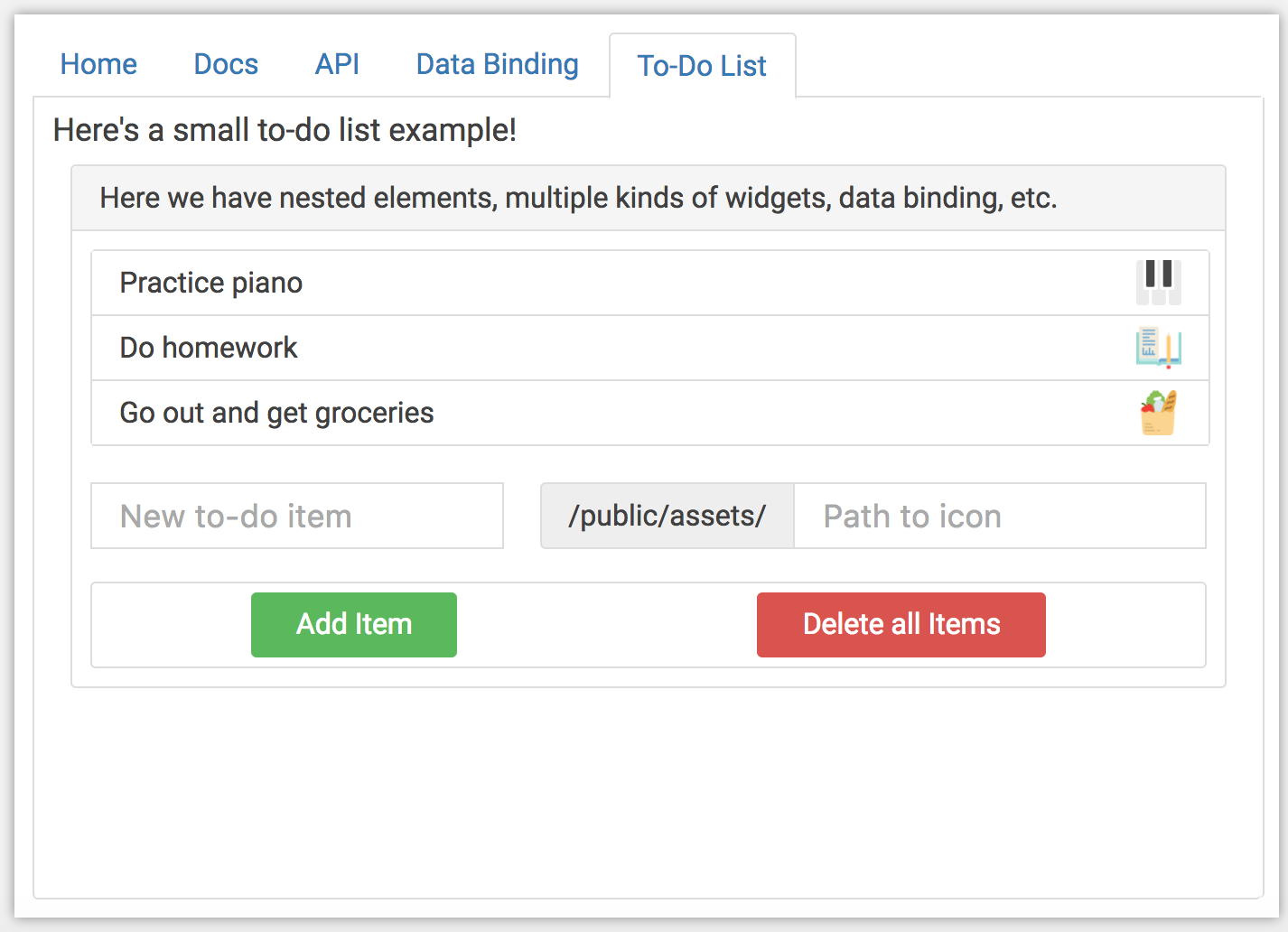The image size is (1288, 932).
Task: Select the Do homework list item
Action: point(209,348)
